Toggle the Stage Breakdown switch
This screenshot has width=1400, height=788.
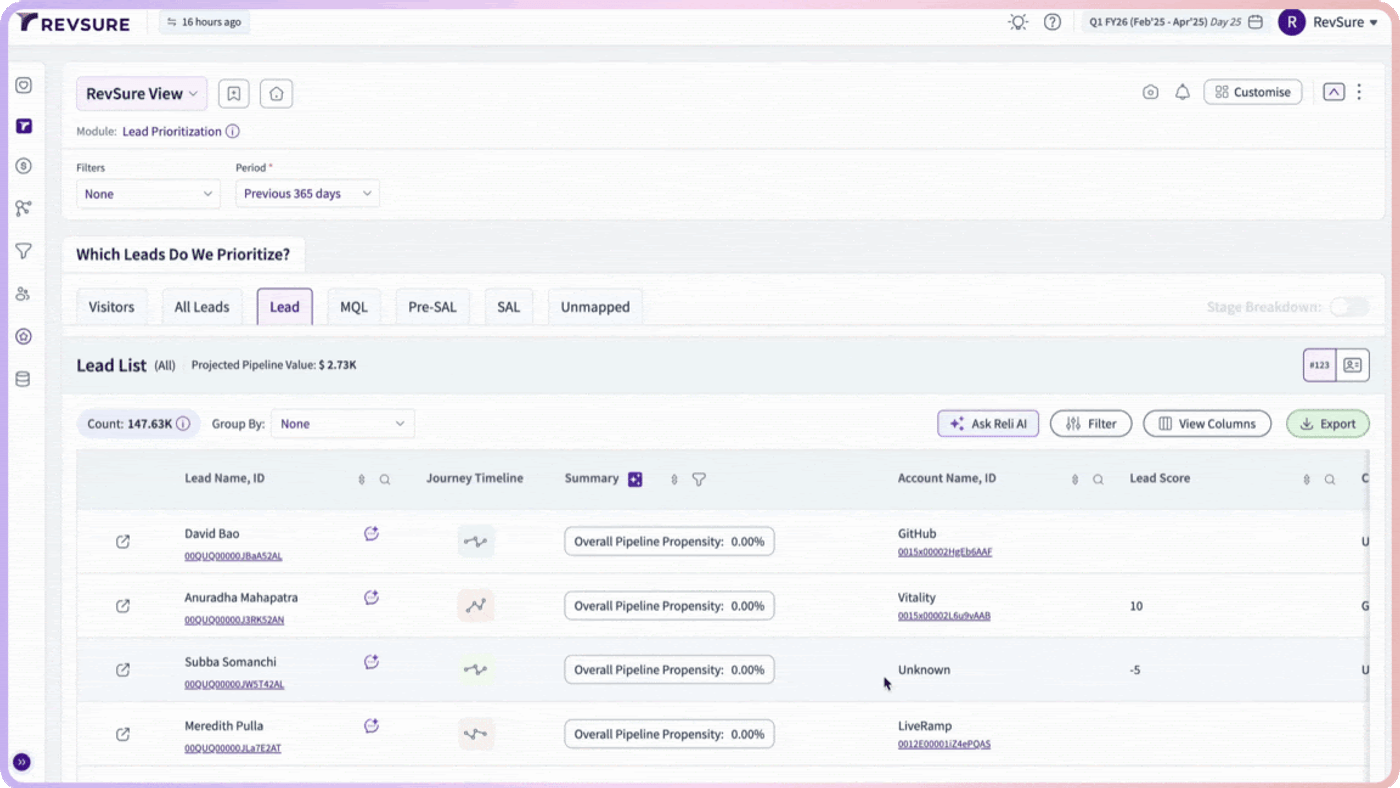[1349, 307]
